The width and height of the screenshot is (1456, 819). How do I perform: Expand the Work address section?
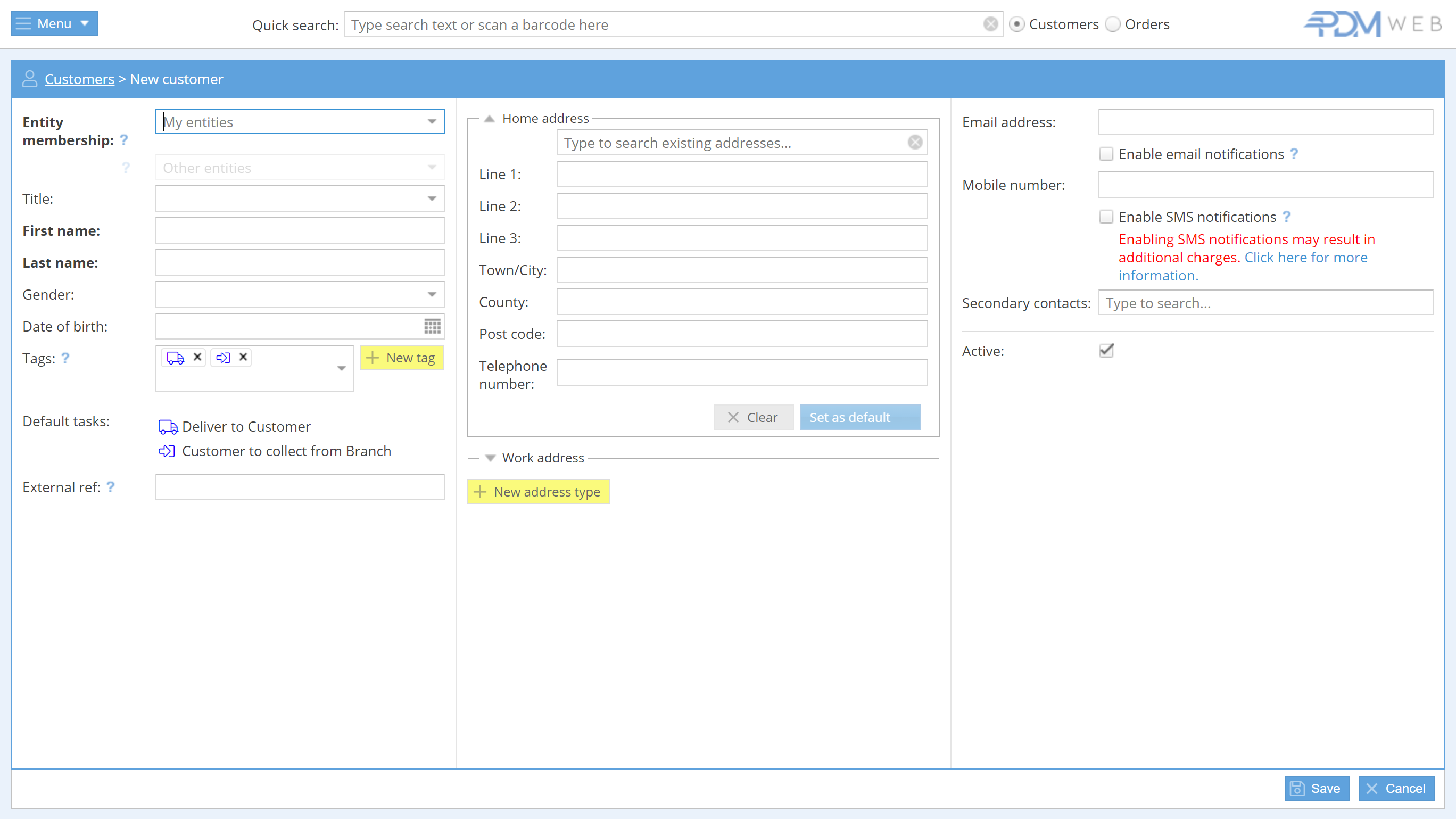click(x=490, y=458)
